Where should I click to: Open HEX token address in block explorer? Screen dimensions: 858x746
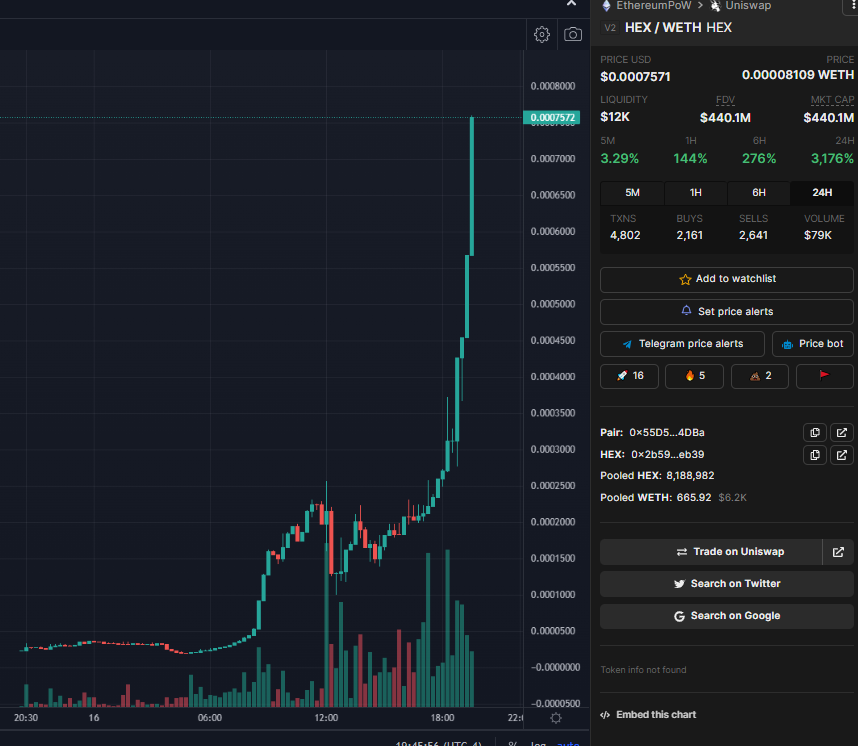842,455
